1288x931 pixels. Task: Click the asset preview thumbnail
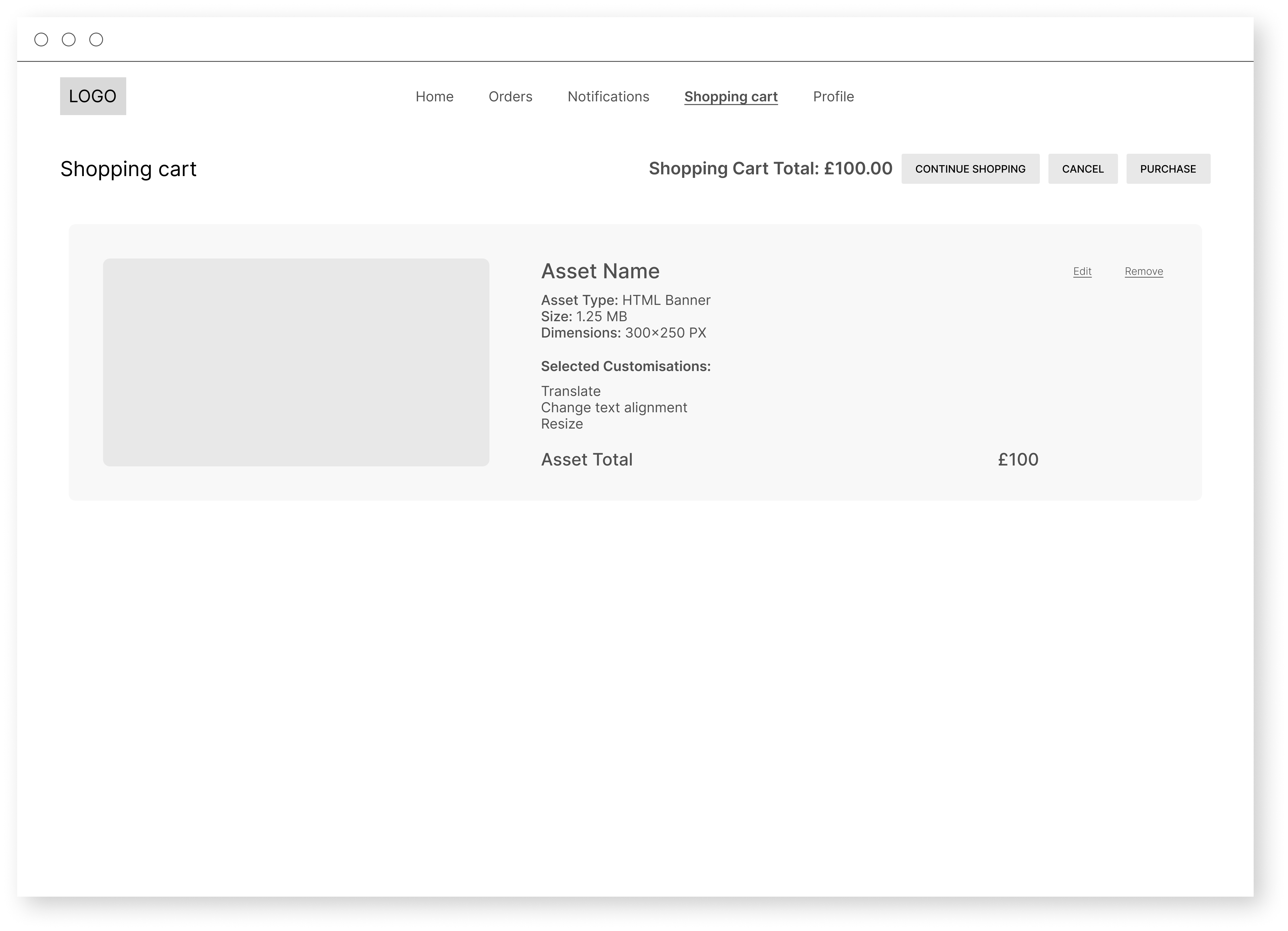point(296,362)
